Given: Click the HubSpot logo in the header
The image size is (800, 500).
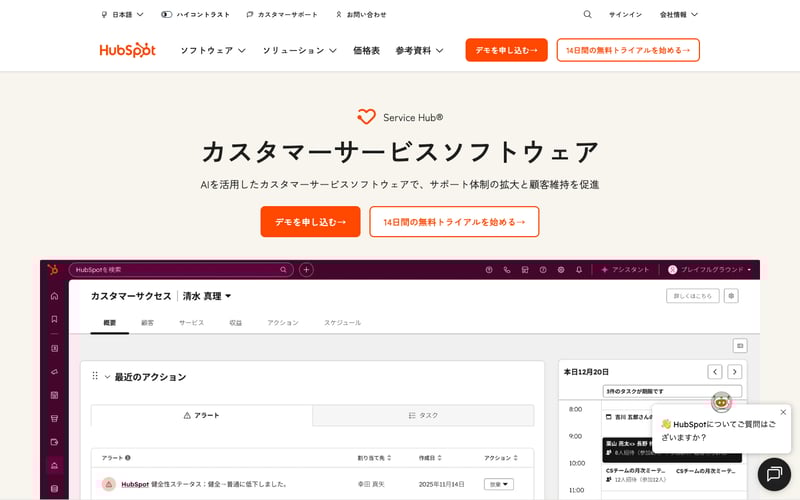Looking at the screenshot, I should (x=128, y=50).
